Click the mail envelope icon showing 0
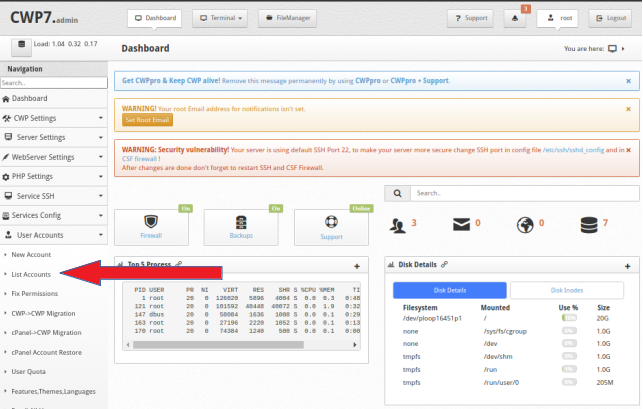This screenshot has height=409, width=643. point(461,224)
